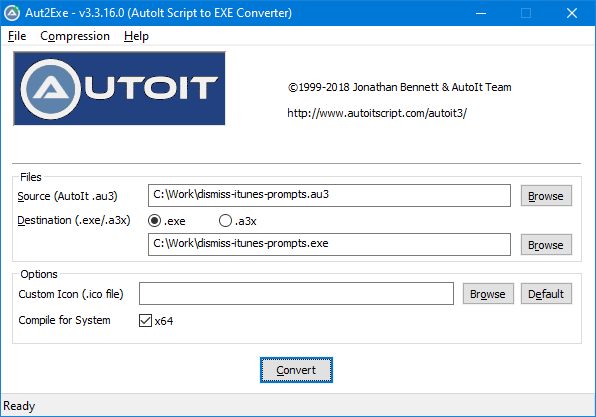596x417 pixels.
Task: Select the .exe destination radio button
Action: click(154, 221)
